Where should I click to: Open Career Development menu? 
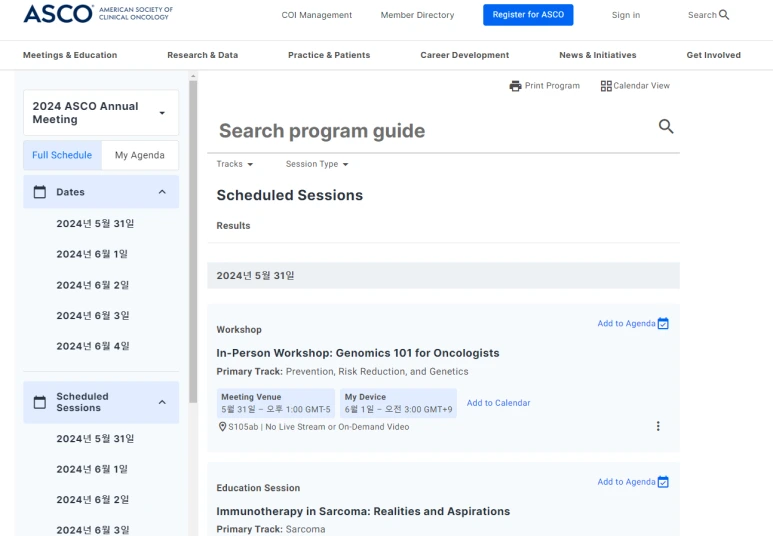point(464,55)
